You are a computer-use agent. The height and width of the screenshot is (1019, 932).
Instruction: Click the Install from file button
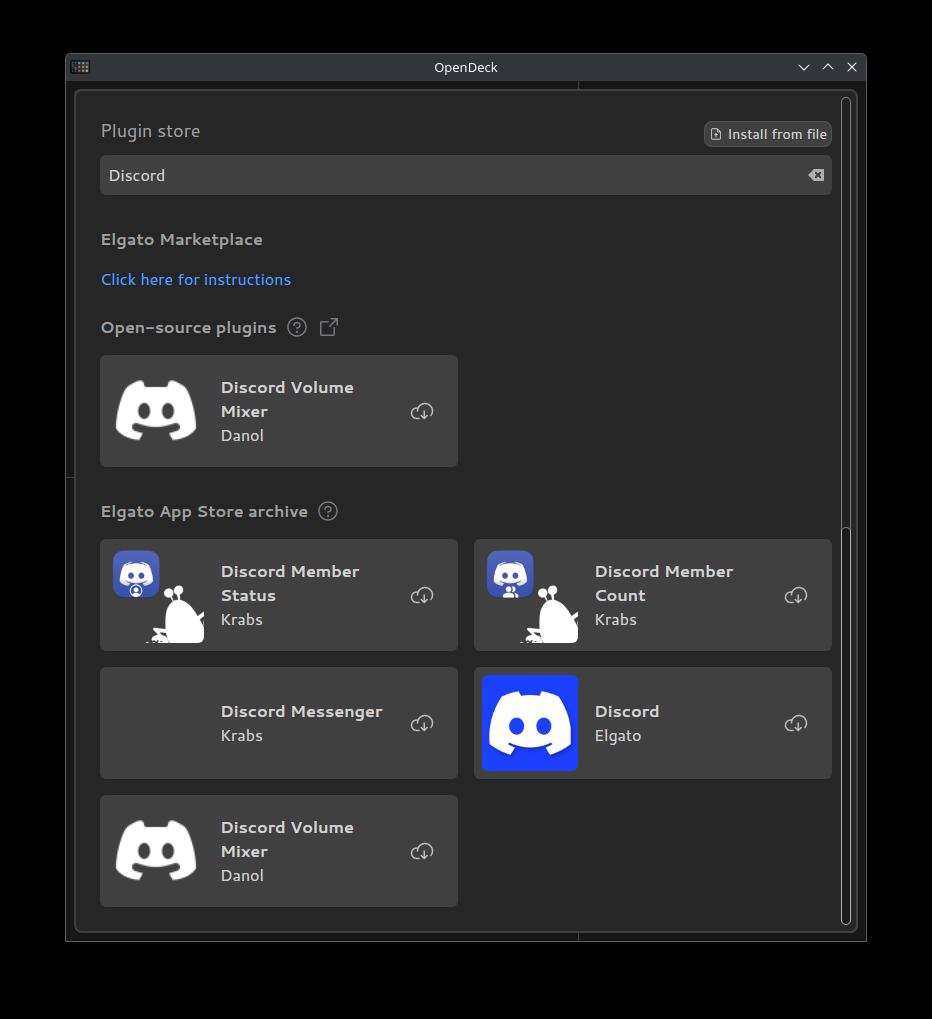click(x=768, y=134)
